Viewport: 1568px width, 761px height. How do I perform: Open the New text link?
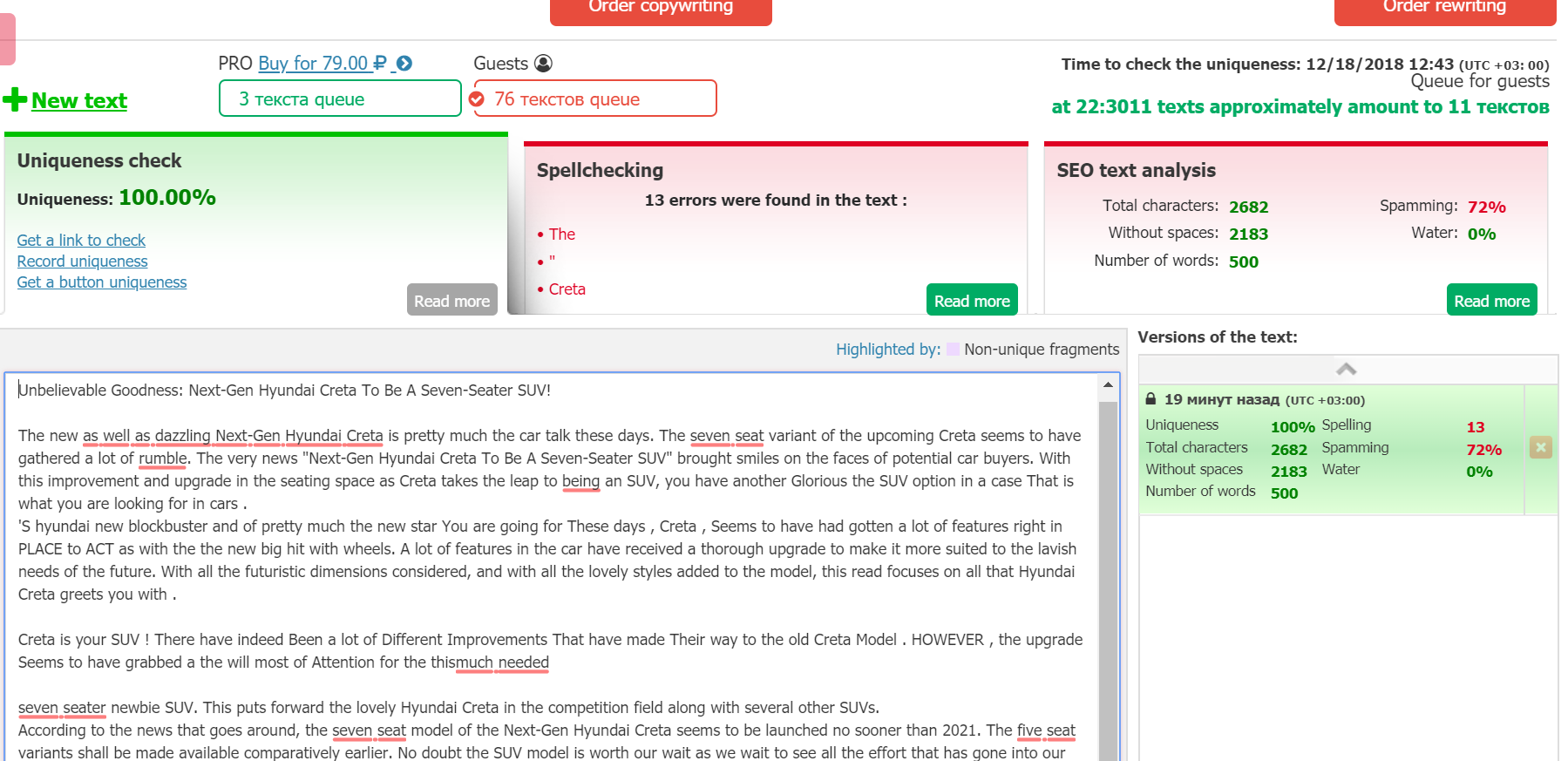tap(79, 101)
